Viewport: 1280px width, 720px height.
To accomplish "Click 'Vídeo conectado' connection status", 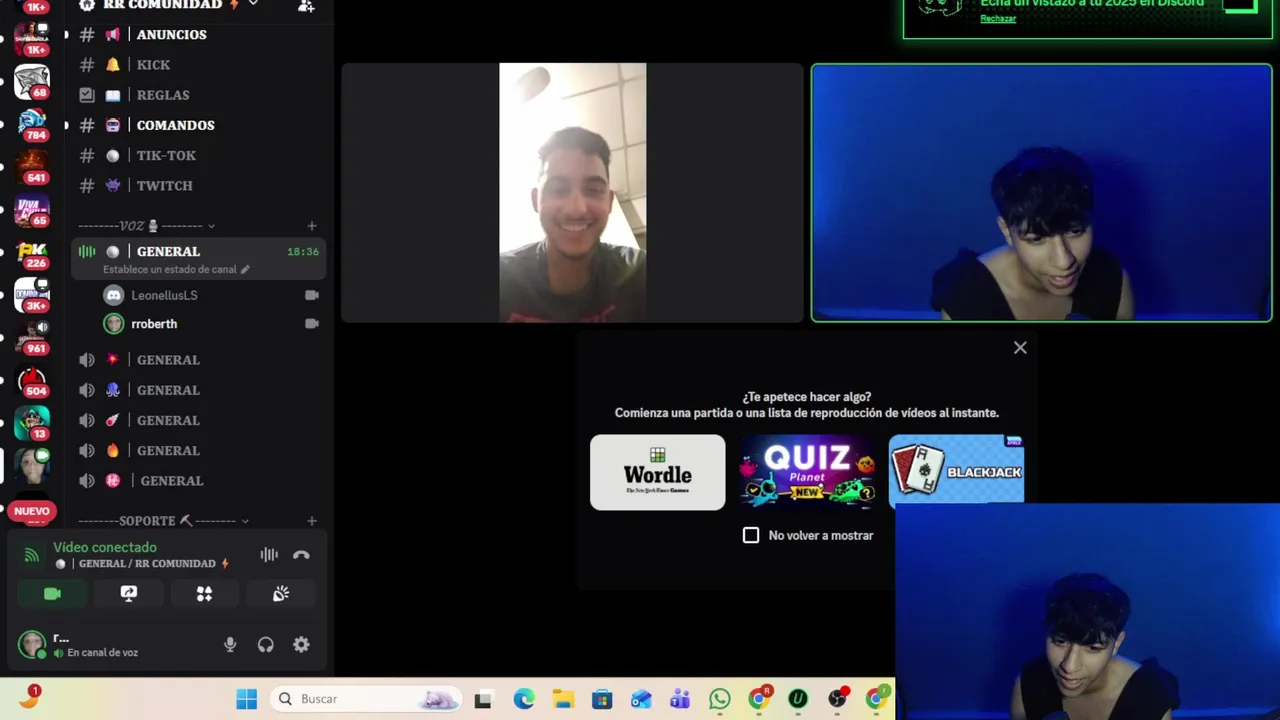I will pyautogui.click(x=105, y=547).
